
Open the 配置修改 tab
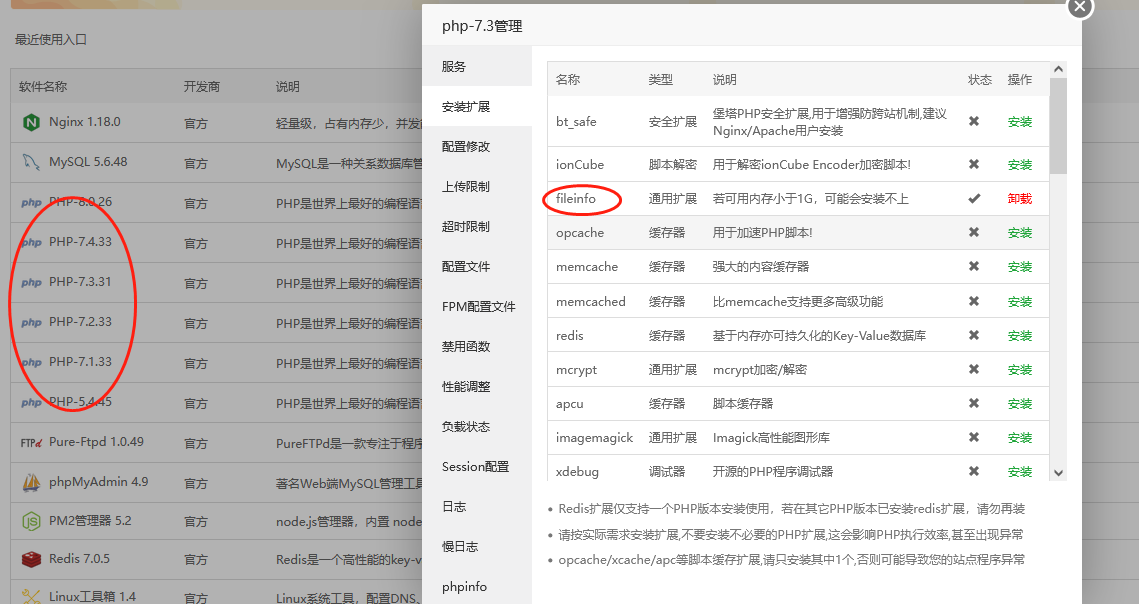477,146
